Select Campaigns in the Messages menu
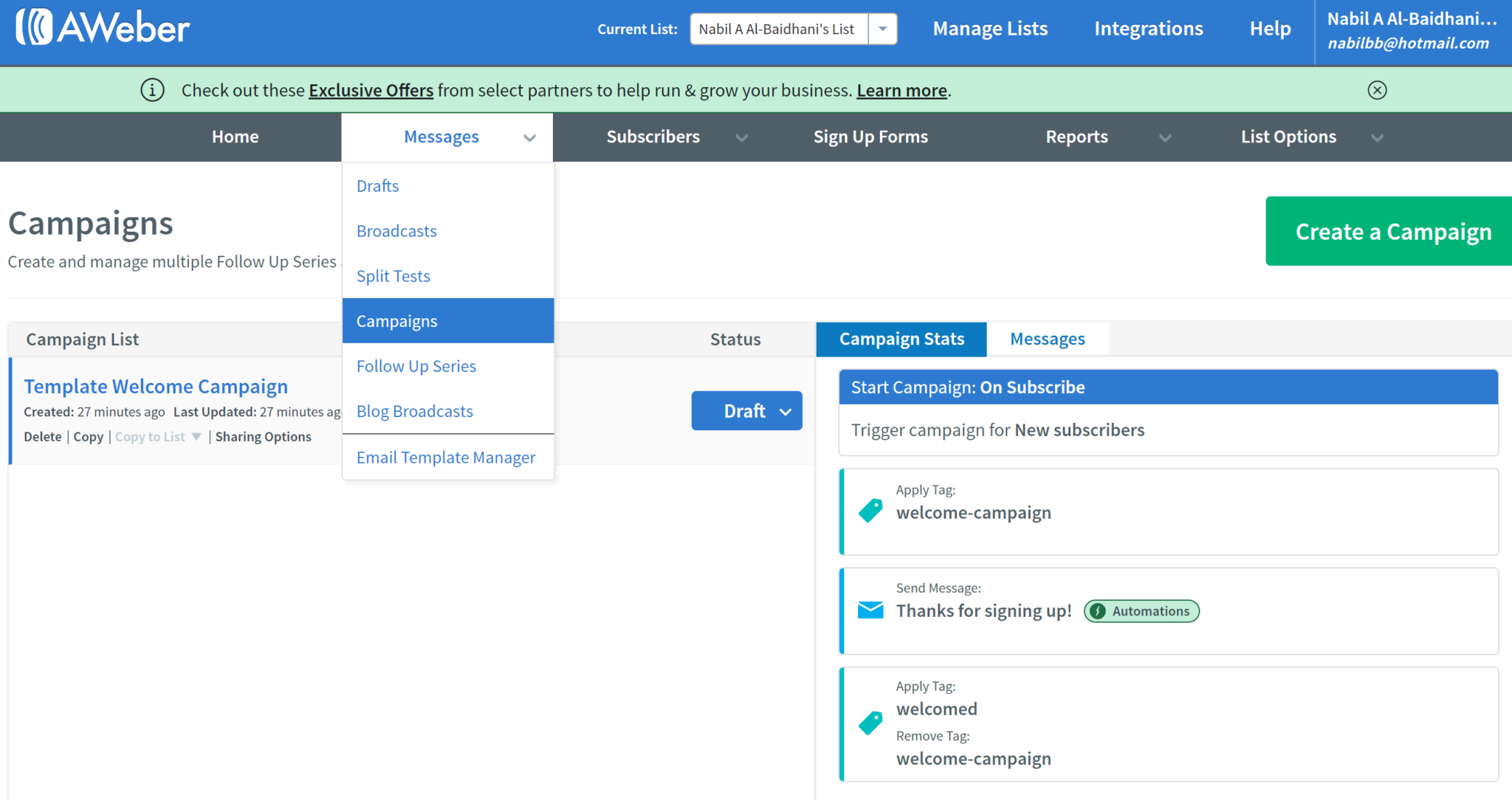Screen dimensions: 1512x800 click(448, 321)
